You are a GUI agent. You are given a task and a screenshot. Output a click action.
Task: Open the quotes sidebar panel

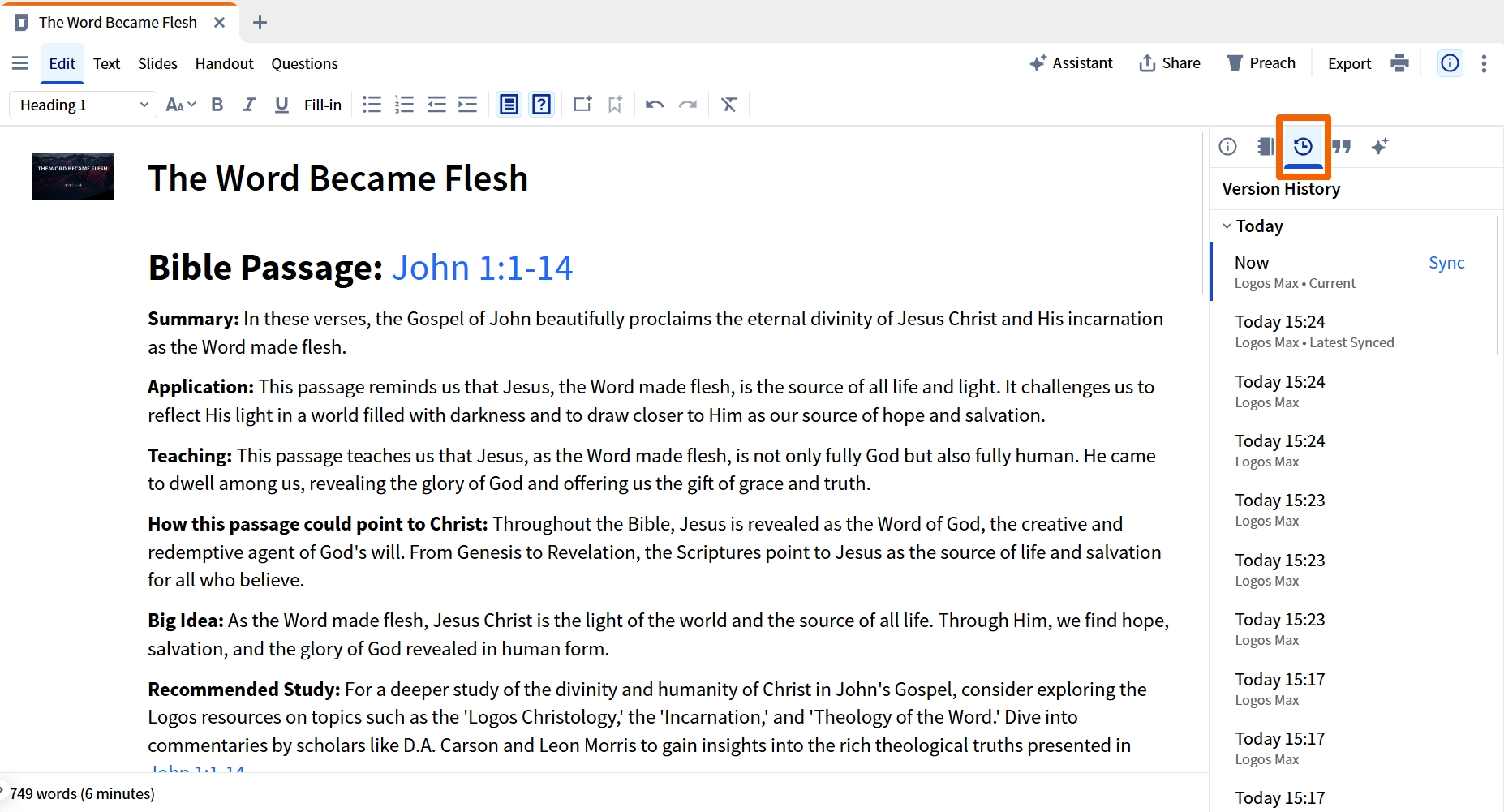click(1341, 146)
